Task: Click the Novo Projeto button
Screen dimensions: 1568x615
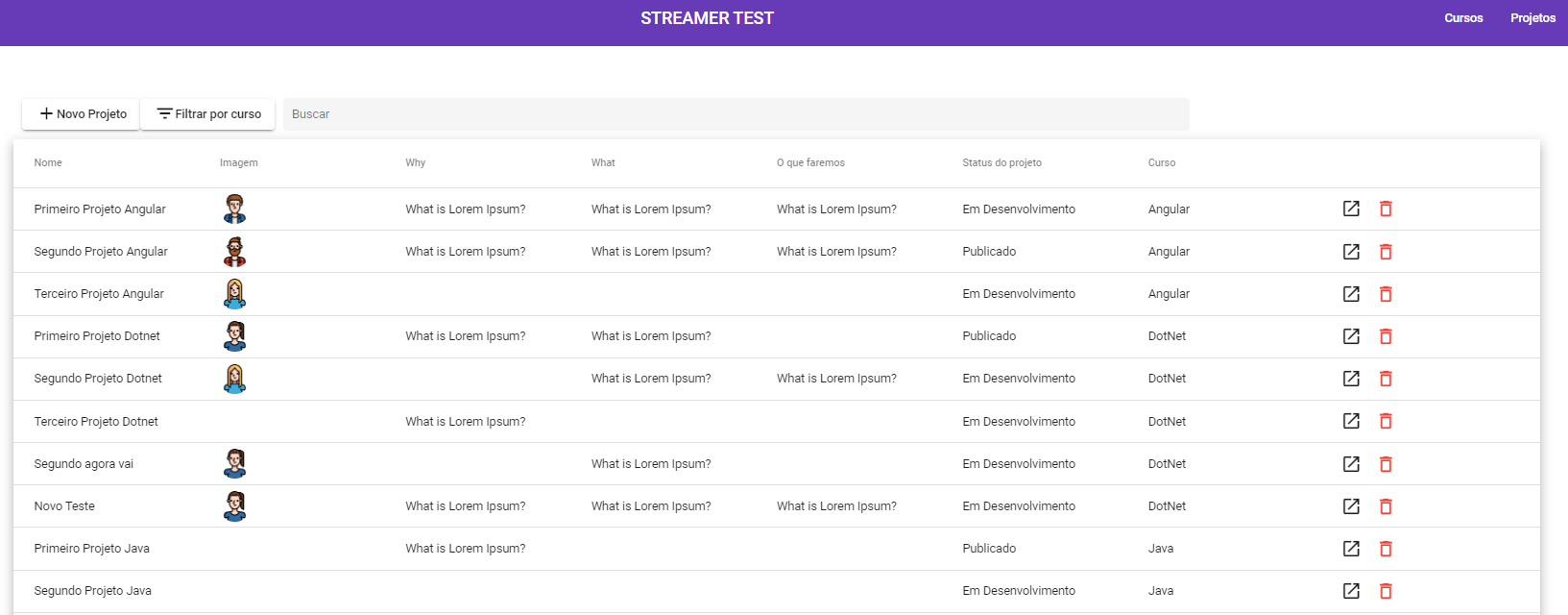Action: 82,113
